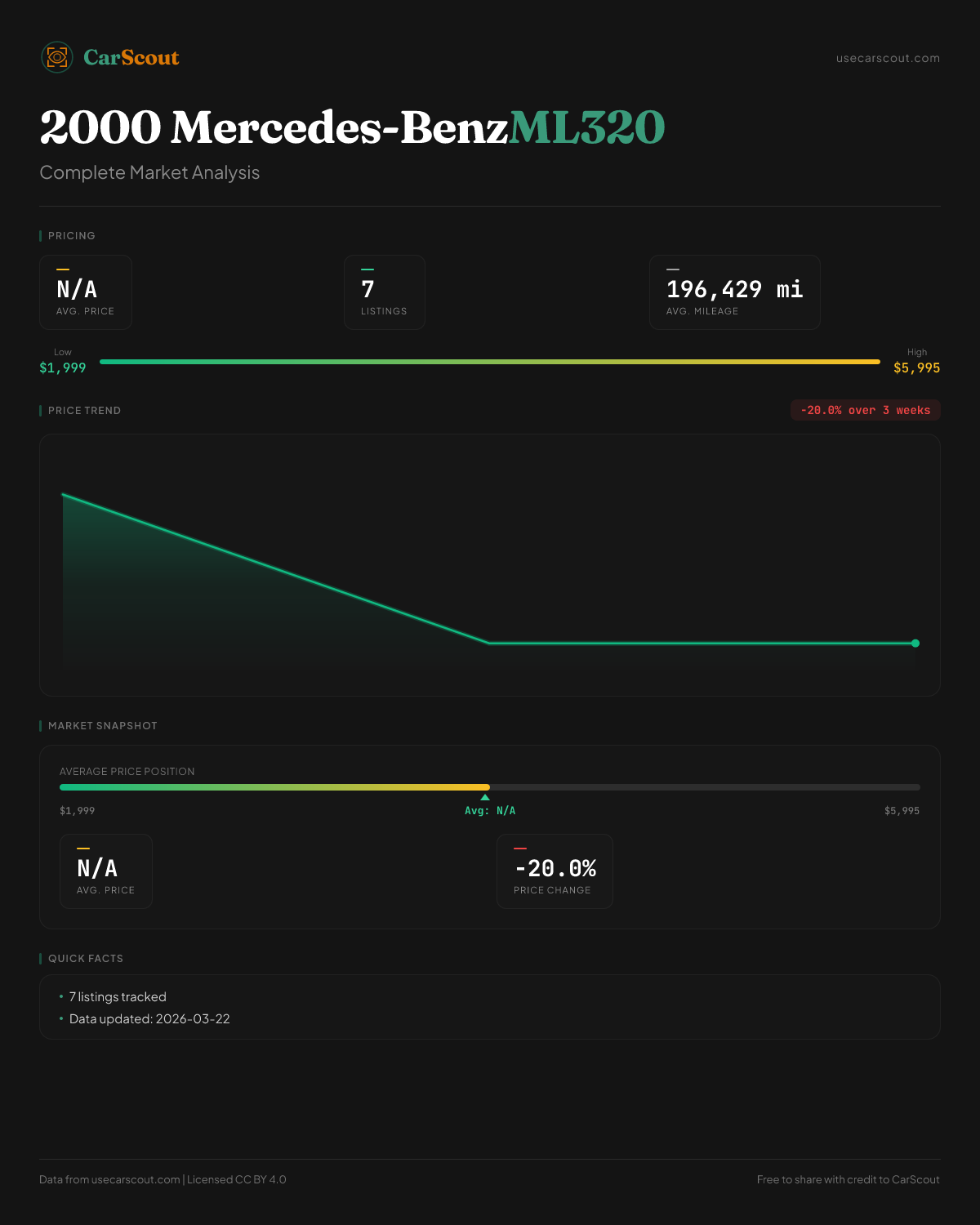Click the $5,995 high price label
The image size is (980, 1225).
coord(916,367)
